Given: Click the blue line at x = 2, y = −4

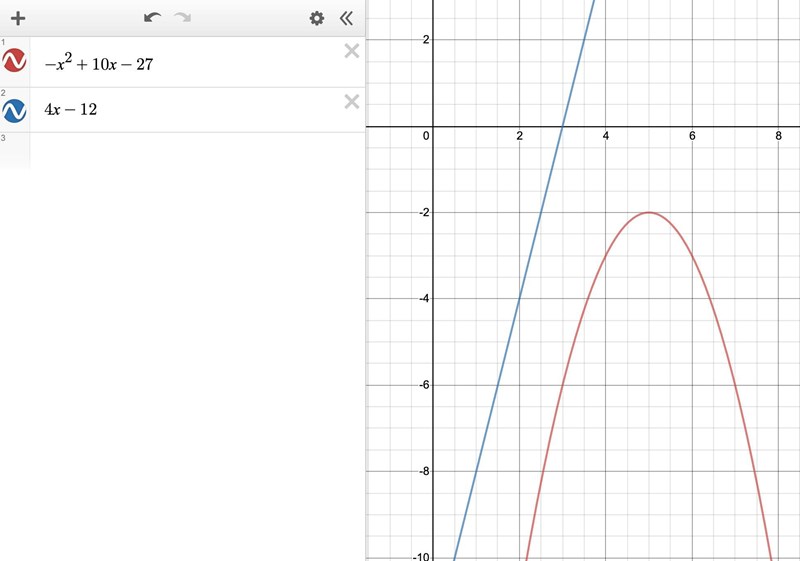Looking at the screenshot, I should 520,298.
